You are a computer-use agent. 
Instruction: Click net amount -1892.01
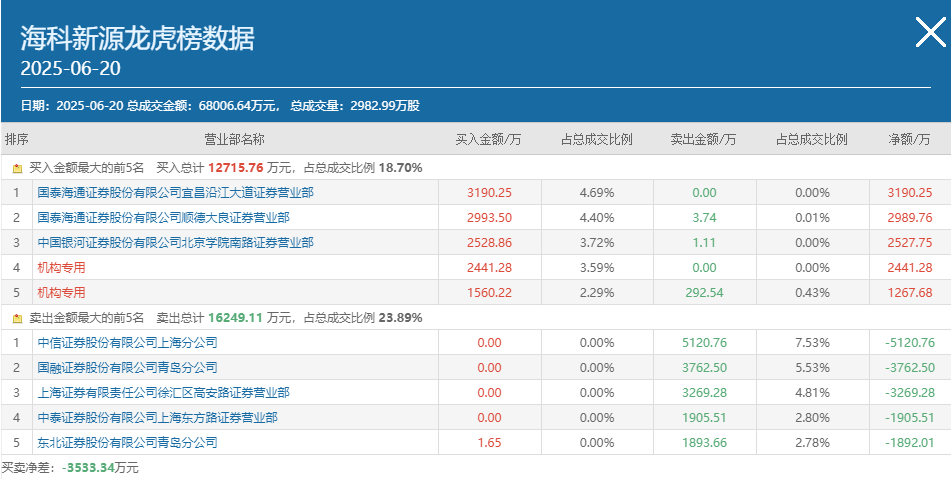[910, 442]
